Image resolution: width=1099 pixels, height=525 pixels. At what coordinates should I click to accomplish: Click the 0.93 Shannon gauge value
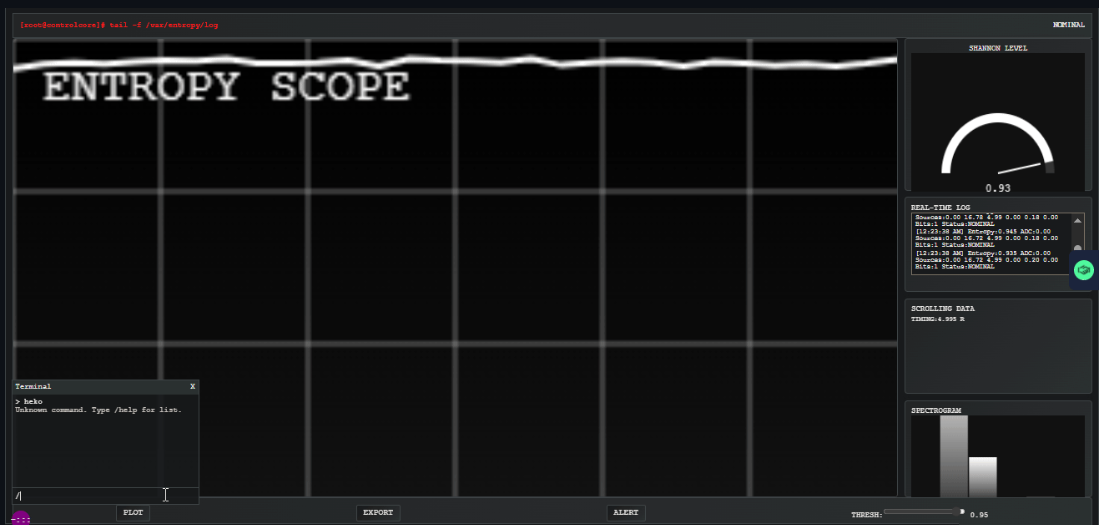click(x=997, y=188)
